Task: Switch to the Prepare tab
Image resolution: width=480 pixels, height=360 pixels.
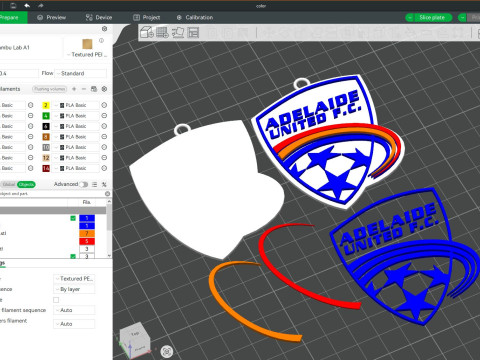Action: [x=12, y=17]
